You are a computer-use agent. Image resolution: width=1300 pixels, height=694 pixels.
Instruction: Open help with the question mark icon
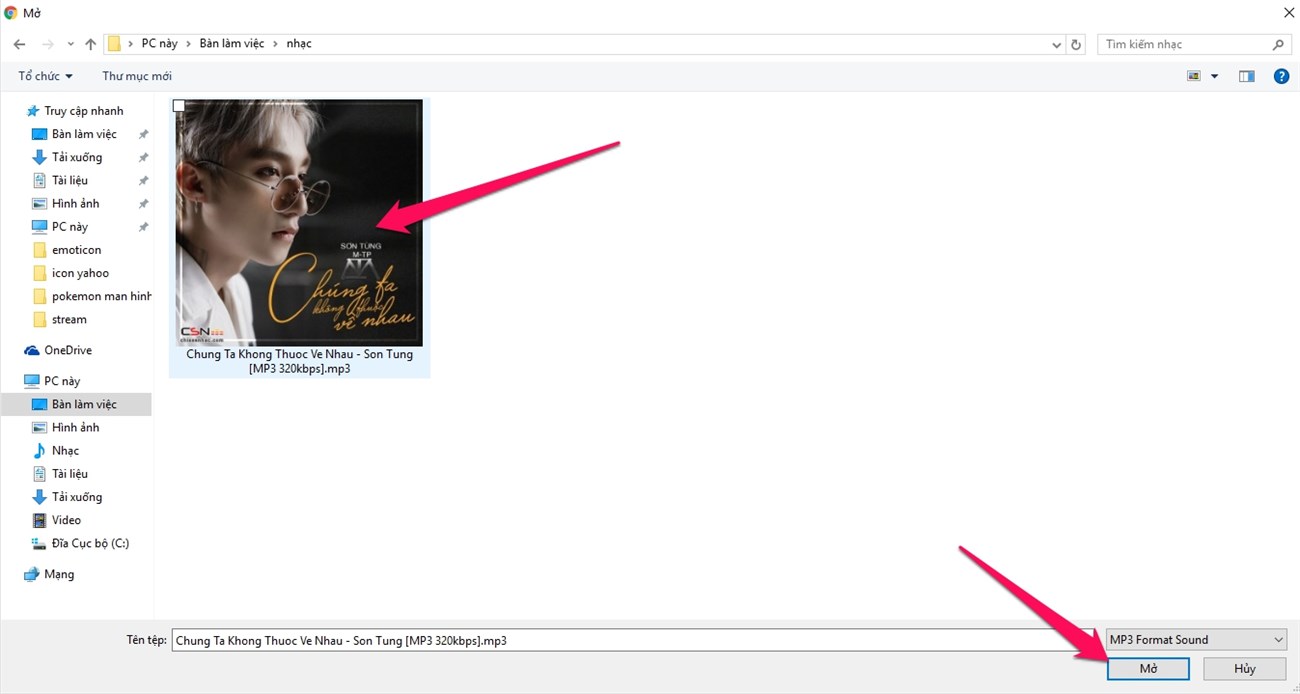point(1281,76)
